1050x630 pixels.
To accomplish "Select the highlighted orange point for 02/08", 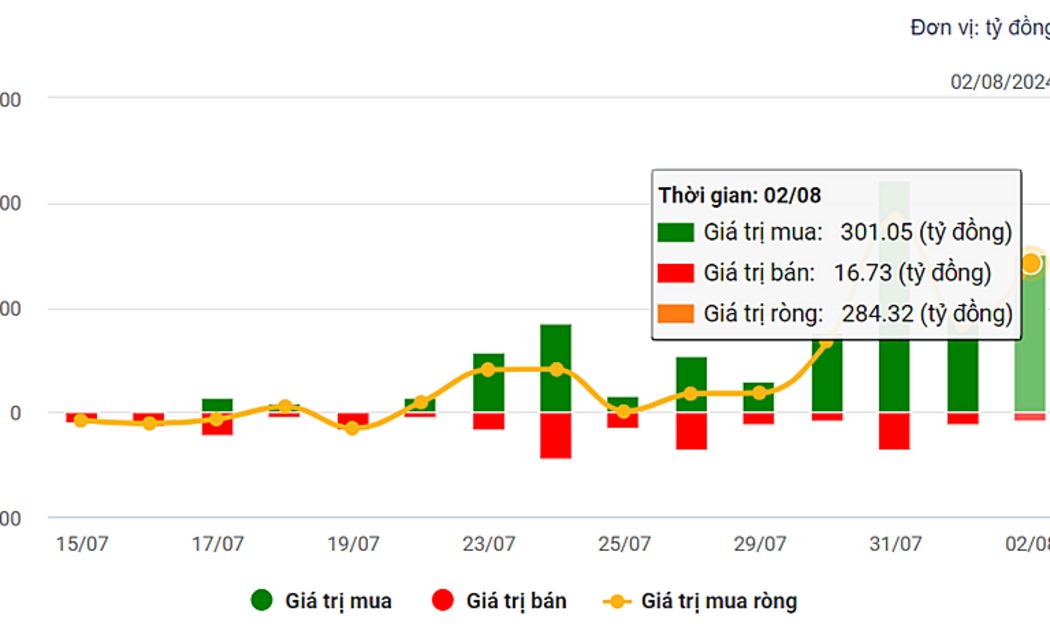I will pos(1031,263).
